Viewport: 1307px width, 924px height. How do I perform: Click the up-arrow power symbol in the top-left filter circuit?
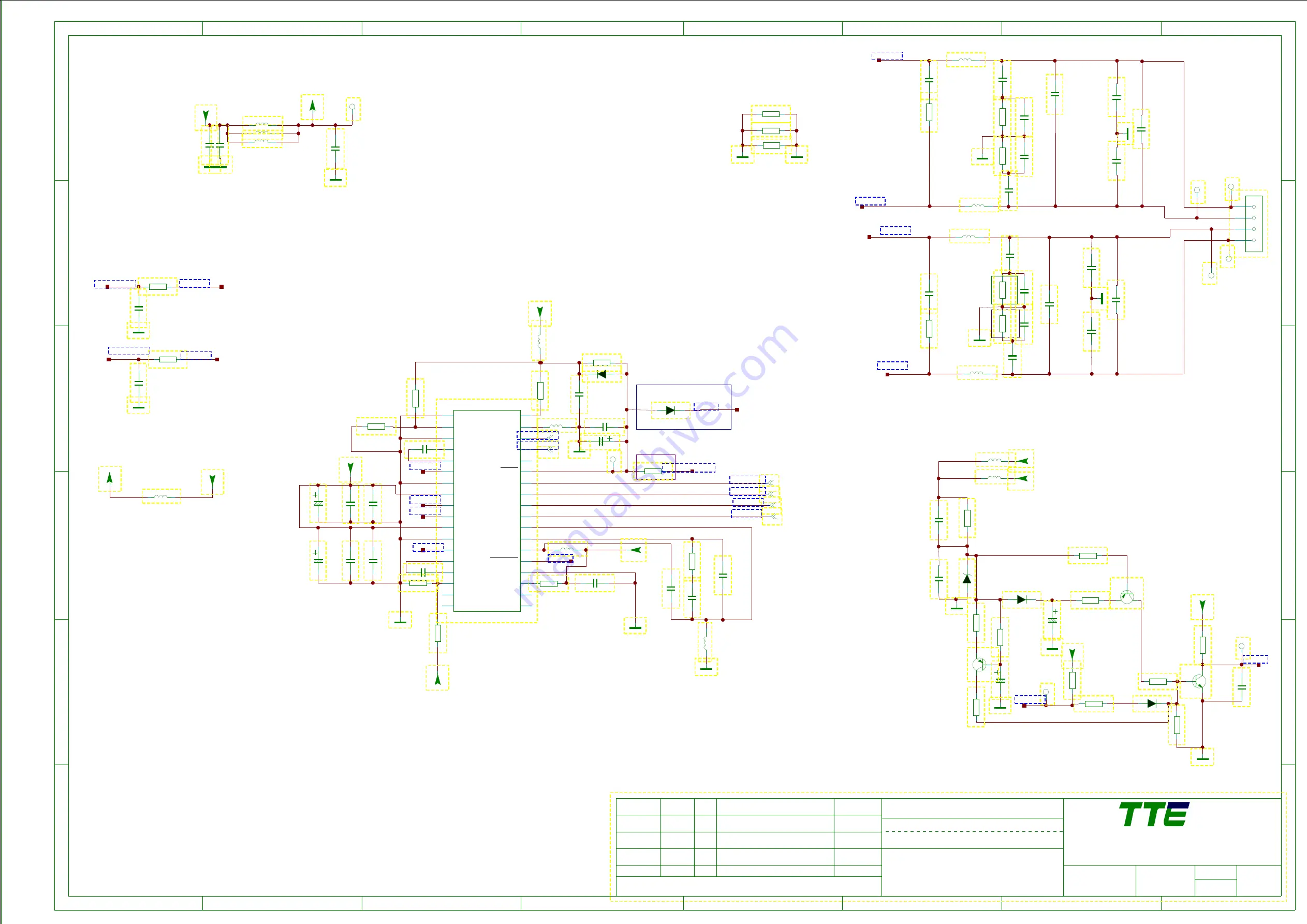[313, 106]
